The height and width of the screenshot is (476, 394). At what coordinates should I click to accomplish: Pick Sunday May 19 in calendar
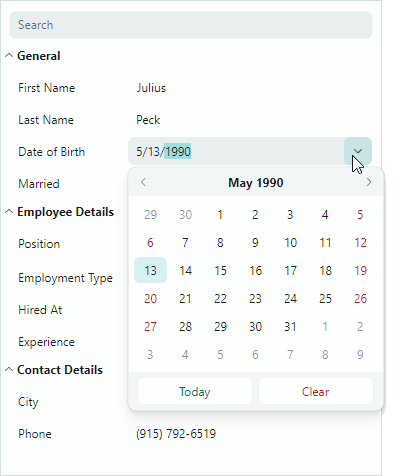pyautogui.click(x=360, y=270)
